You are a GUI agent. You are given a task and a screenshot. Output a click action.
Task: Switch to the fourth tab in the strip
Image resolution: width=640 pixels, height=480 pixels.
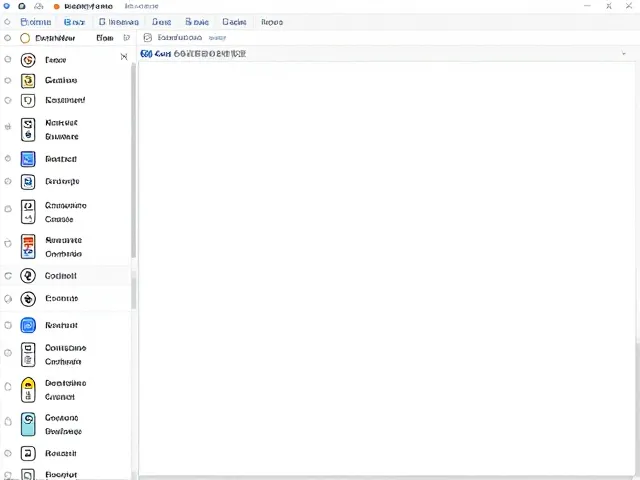coord(162,22)
